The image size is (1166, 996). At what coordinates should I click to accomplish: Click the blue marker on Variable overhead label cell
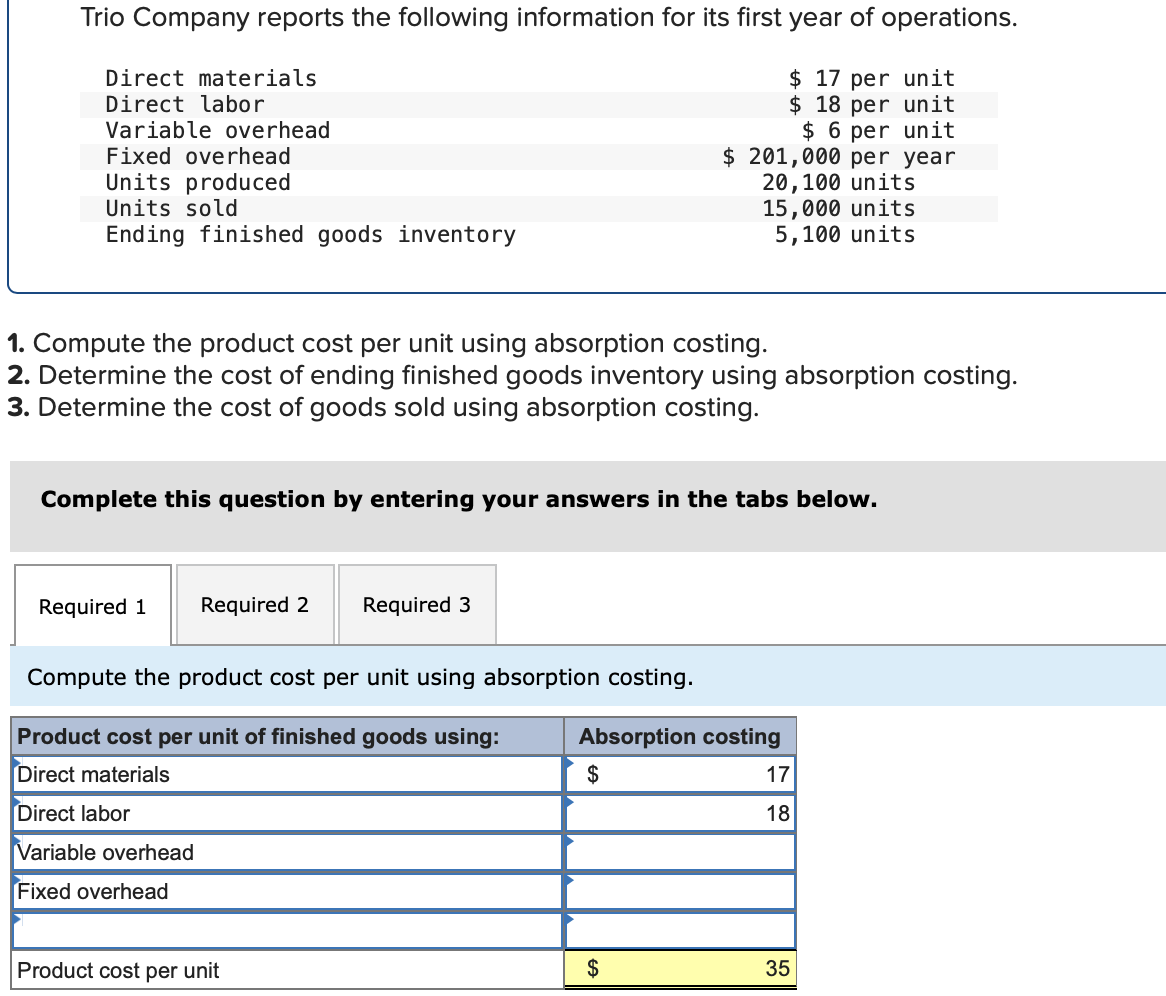tap(15, 843)
